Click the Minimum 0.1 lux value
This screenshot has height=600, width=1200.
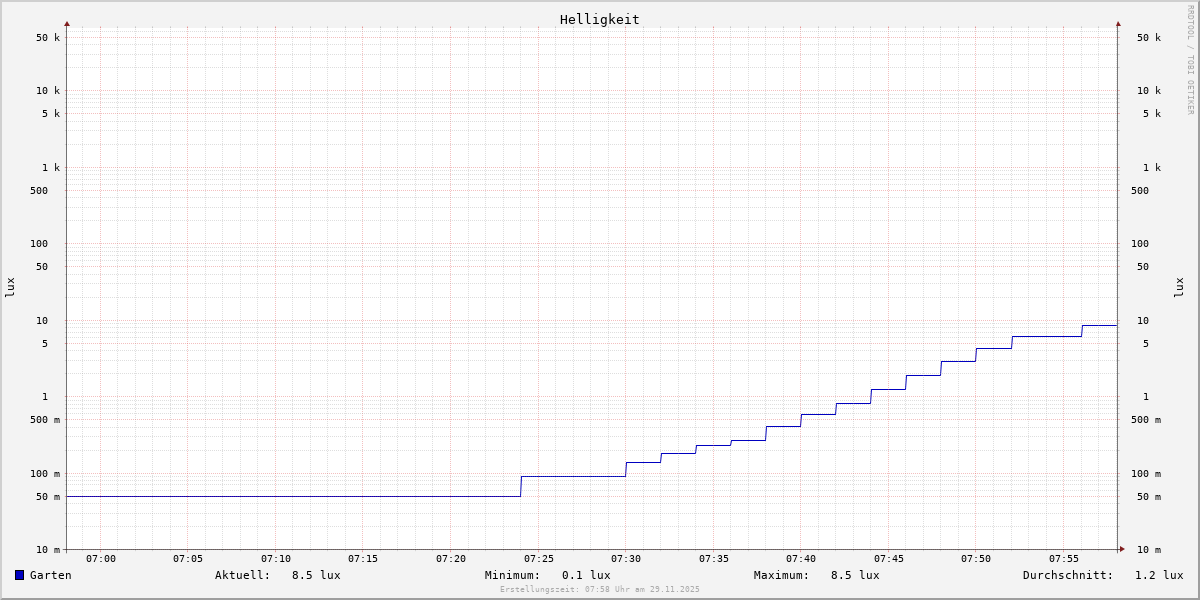click(x=586, y=575)
